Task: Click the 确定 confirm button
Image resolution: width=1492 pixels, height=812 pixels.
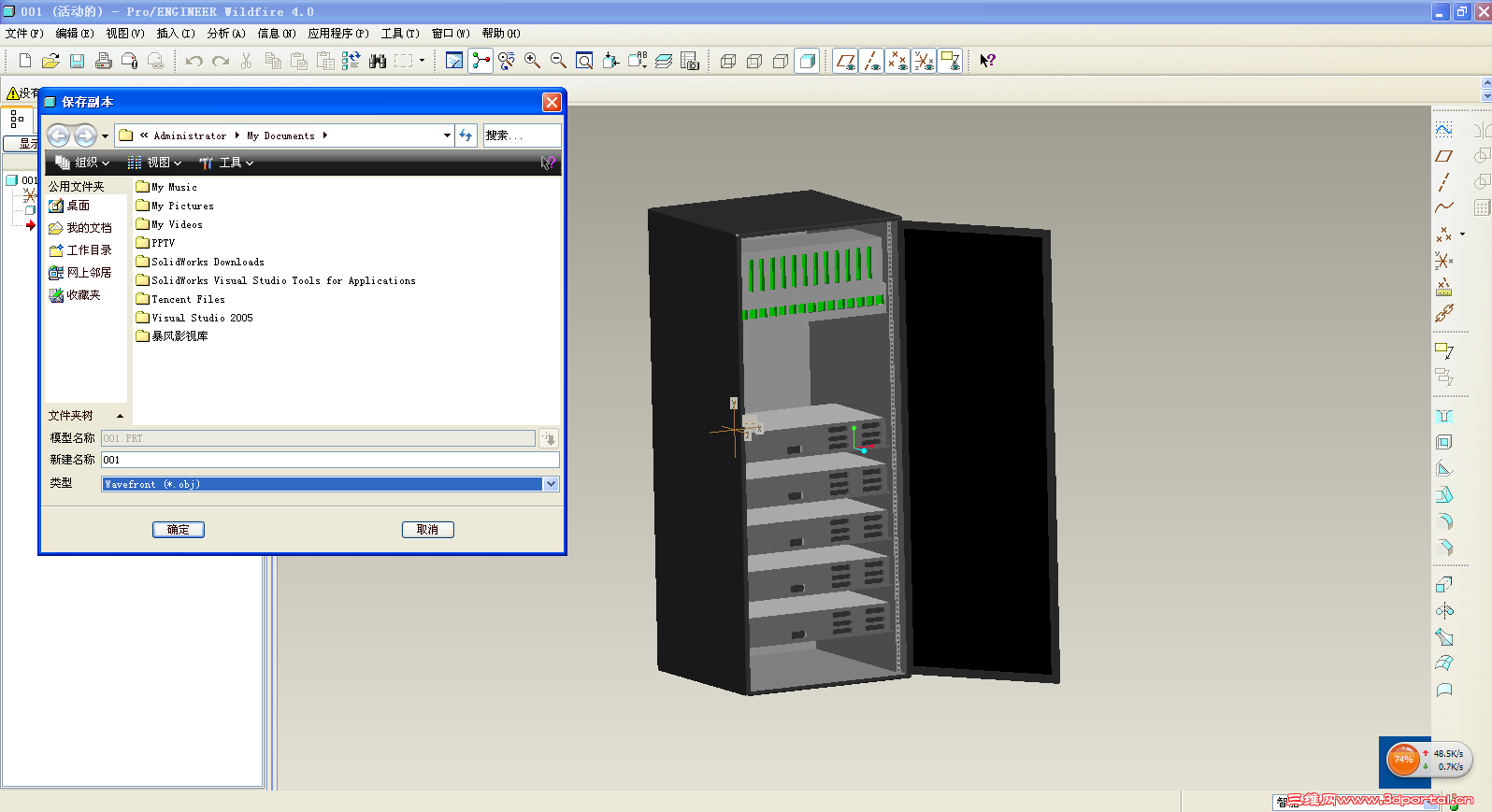Action: coord(179,530)
